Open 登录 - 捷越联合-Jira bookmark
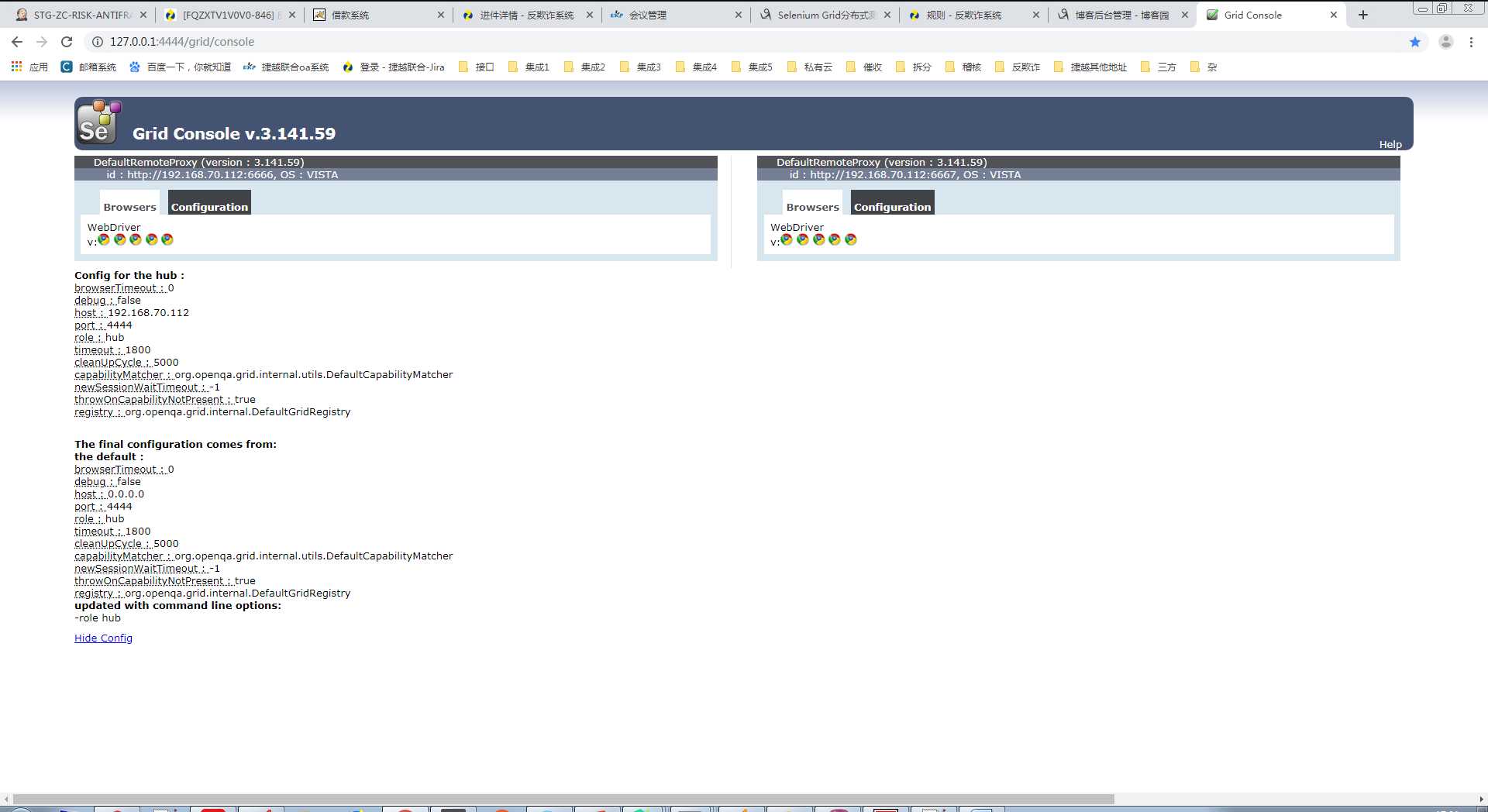Screen dimensions: 1488x812 click(x=393, y=67)
